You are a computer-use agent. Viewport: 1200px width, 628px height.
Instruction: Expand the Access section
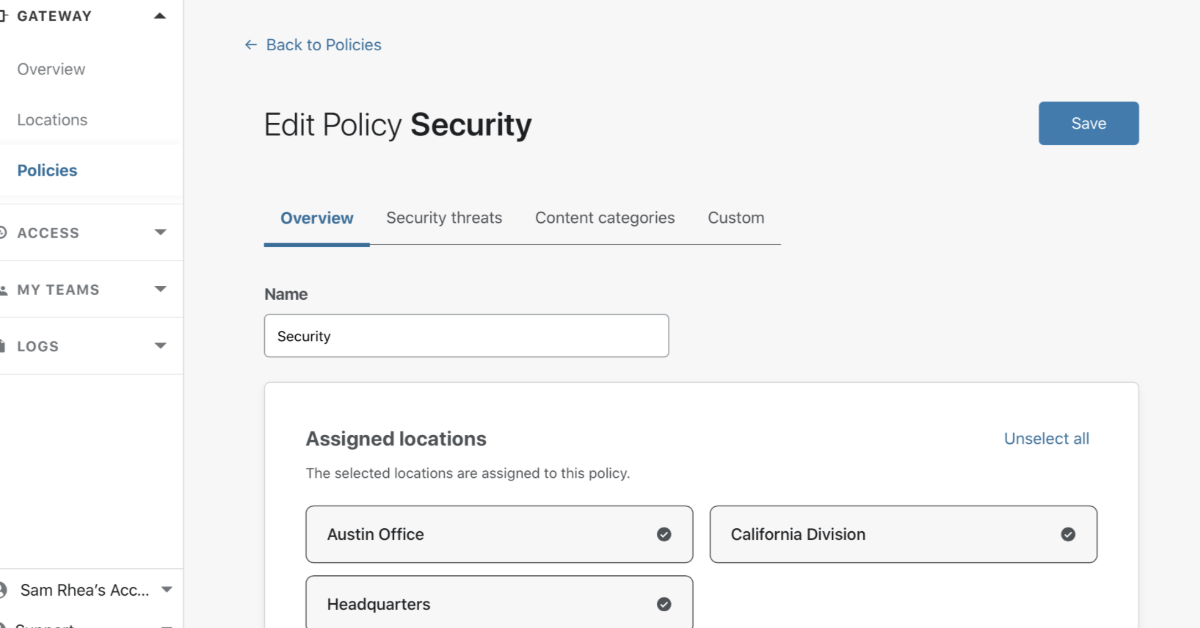tap(160, 232)
